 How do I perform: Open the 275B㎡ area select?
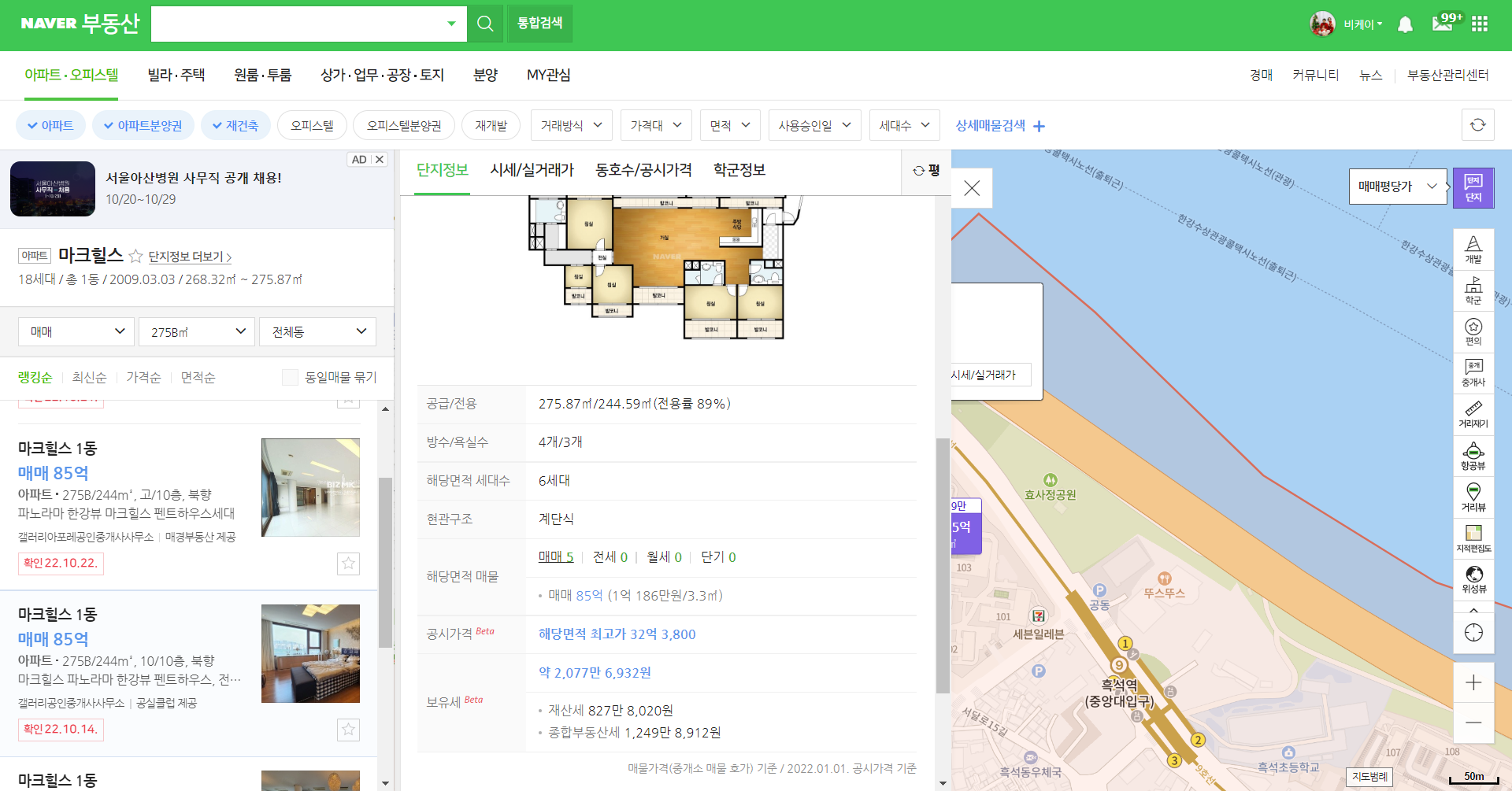pyautogui.click(x=197, y=331)
